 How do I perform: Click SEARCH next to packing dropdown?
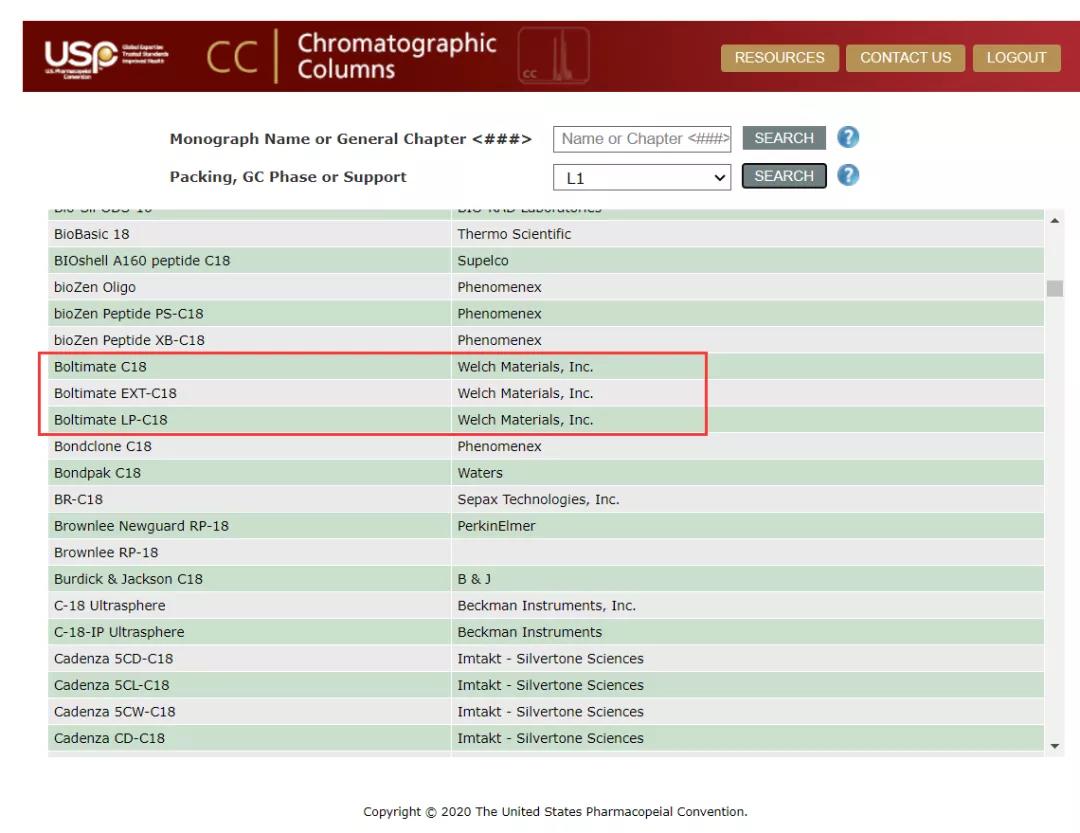[x=783, y=176]
